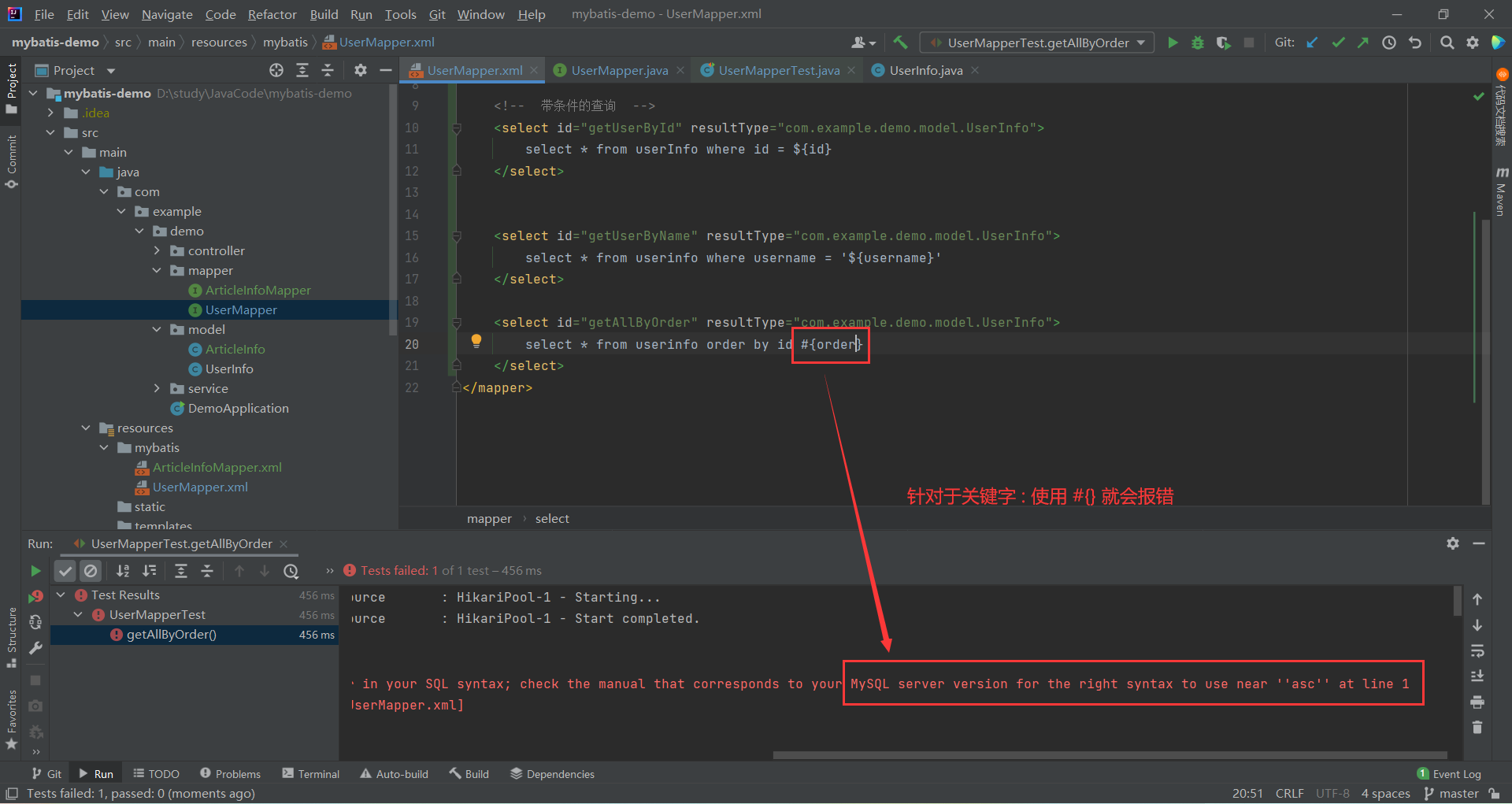Select opened file locate target icon

276,70
